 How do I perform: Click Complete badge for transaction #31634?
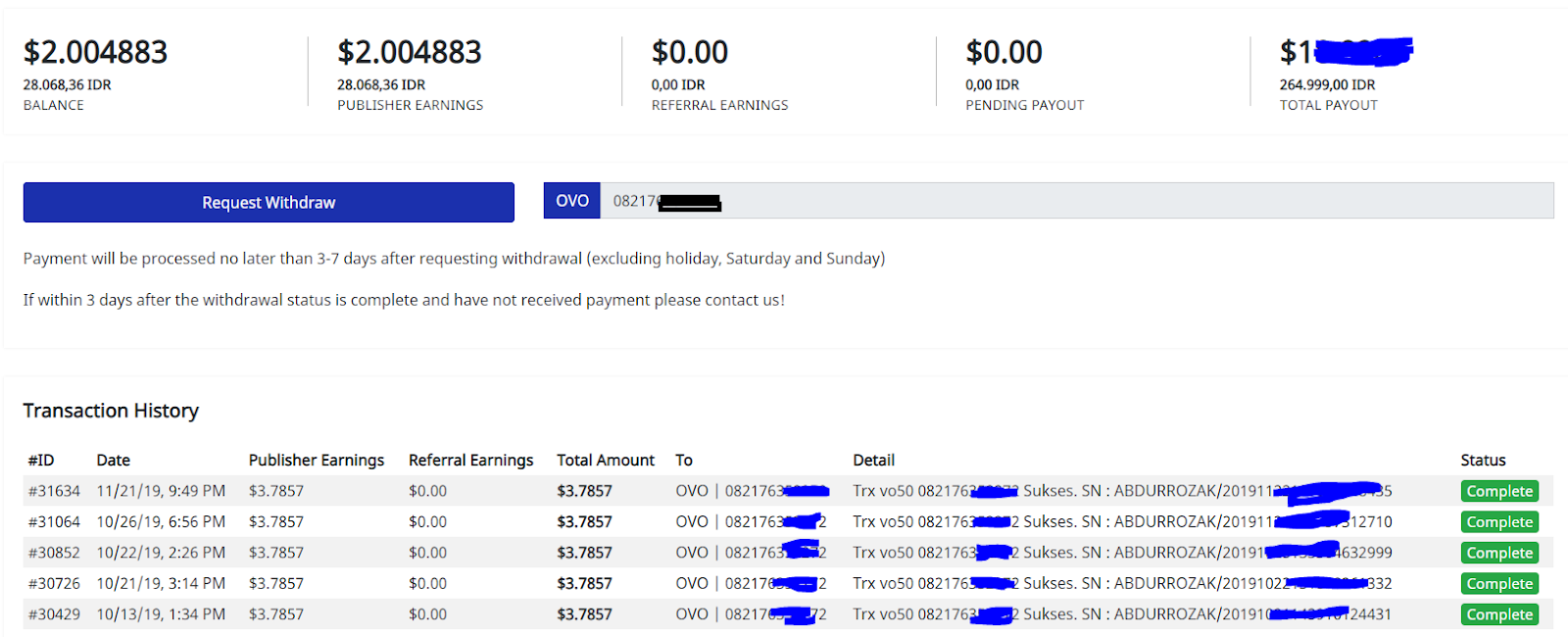1499,491
